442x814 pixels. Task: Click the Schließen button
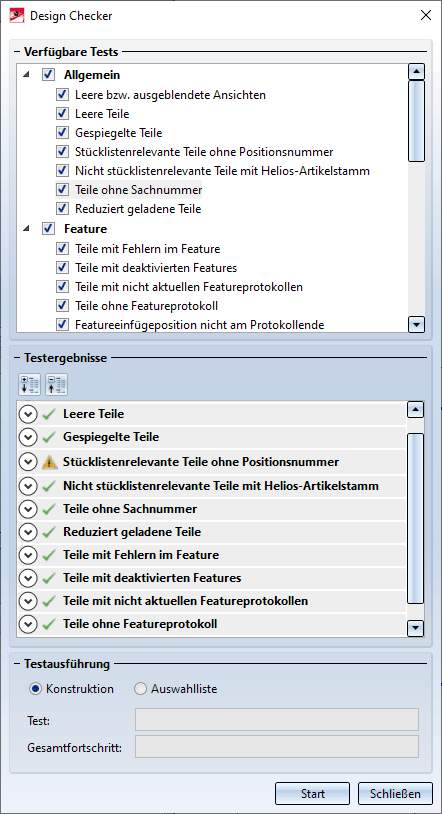pos(395,794)
